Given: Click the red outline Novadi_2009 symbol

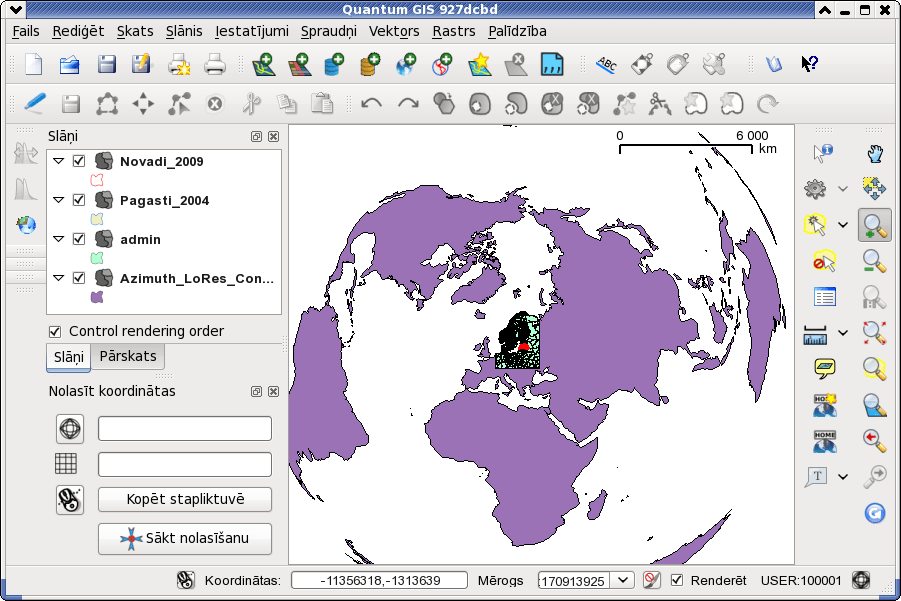Looking at the screenshot, I should 97,180.
